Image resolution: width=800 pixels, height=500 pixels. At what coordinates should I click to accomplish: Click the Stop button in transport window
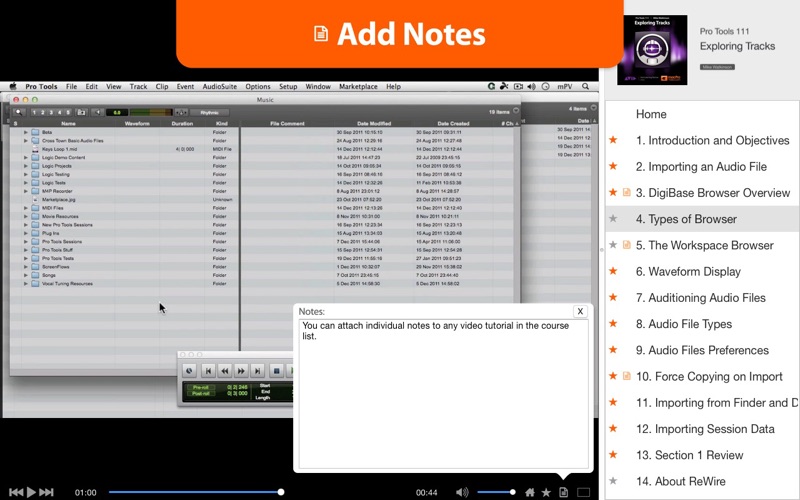coord(277,371)
